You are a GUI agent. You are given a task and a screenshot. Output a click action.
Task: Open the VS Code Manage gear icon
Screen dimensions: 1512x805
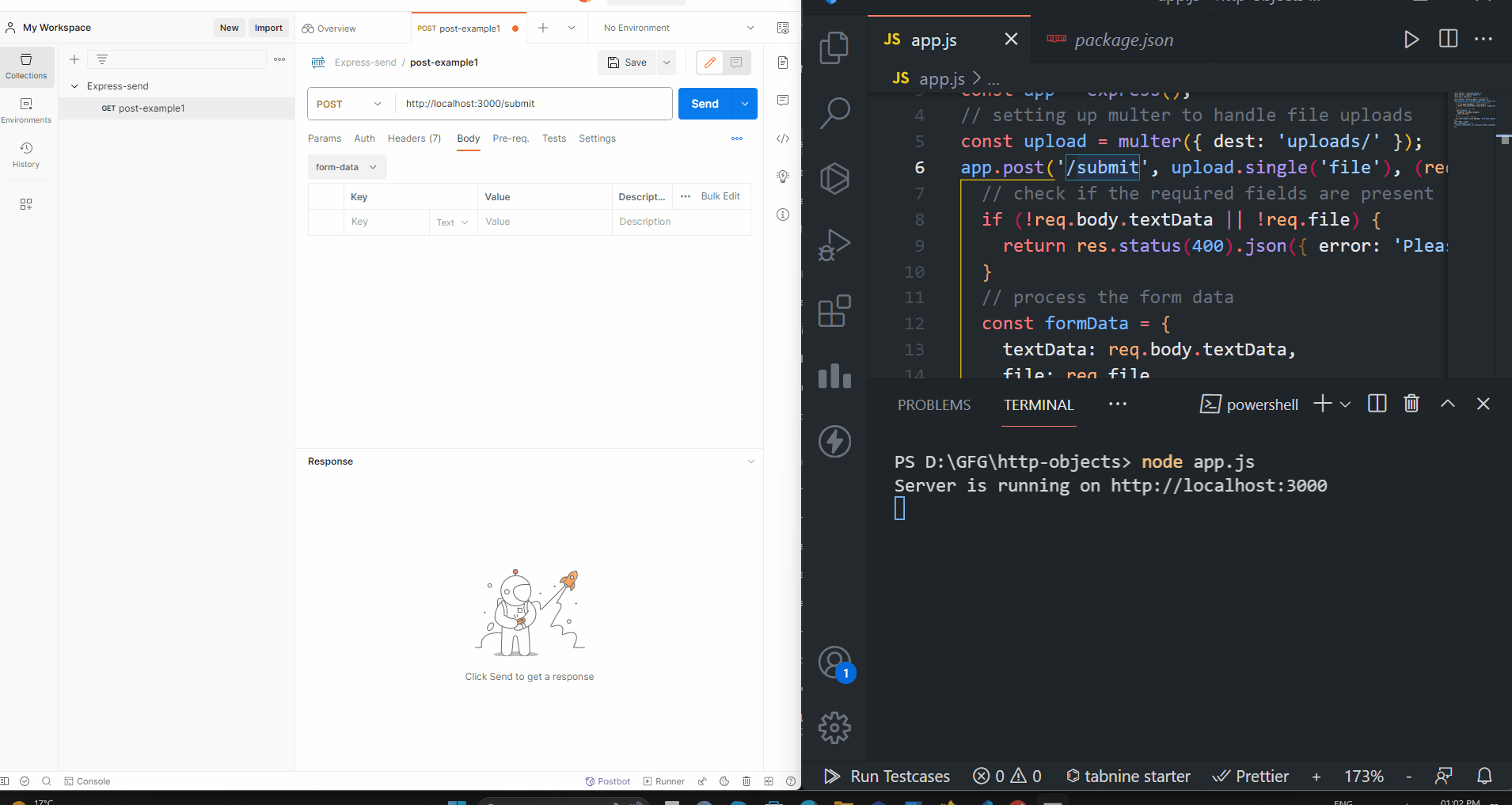coord(834,727)
